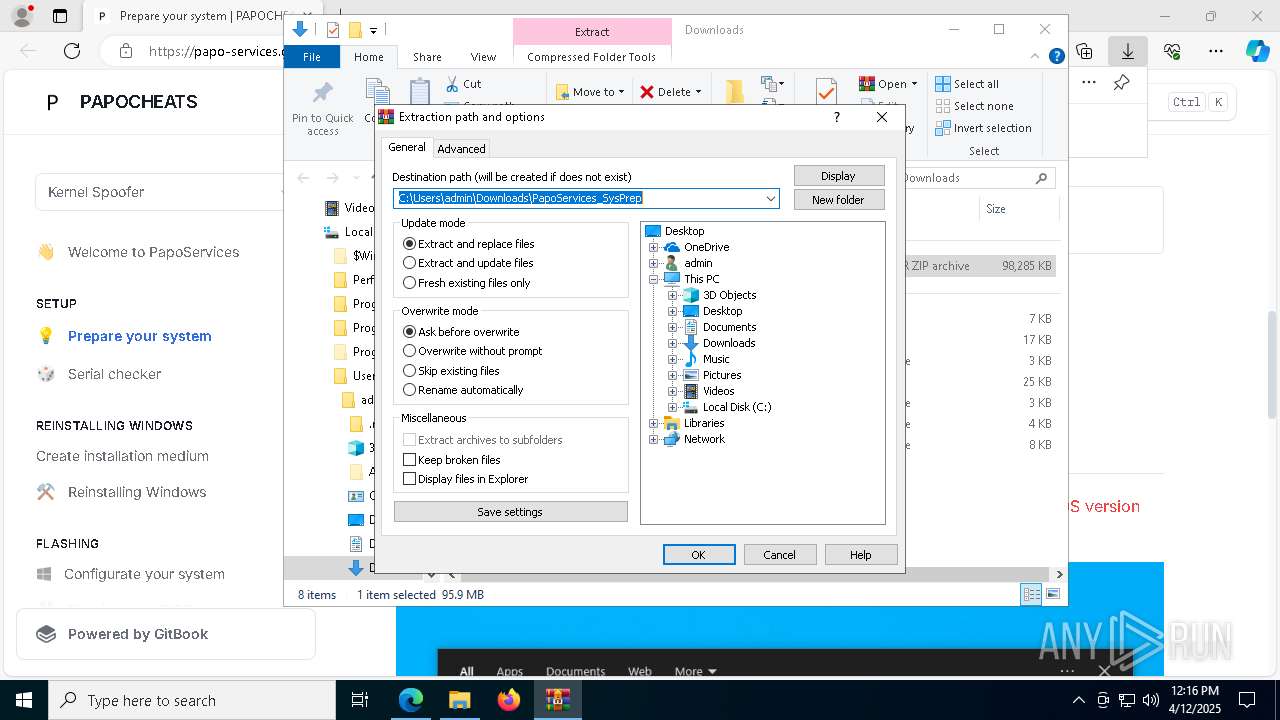Open WinRAR taskbar icon
Screen dimensions: 1280x720
[x=558, y=700]
